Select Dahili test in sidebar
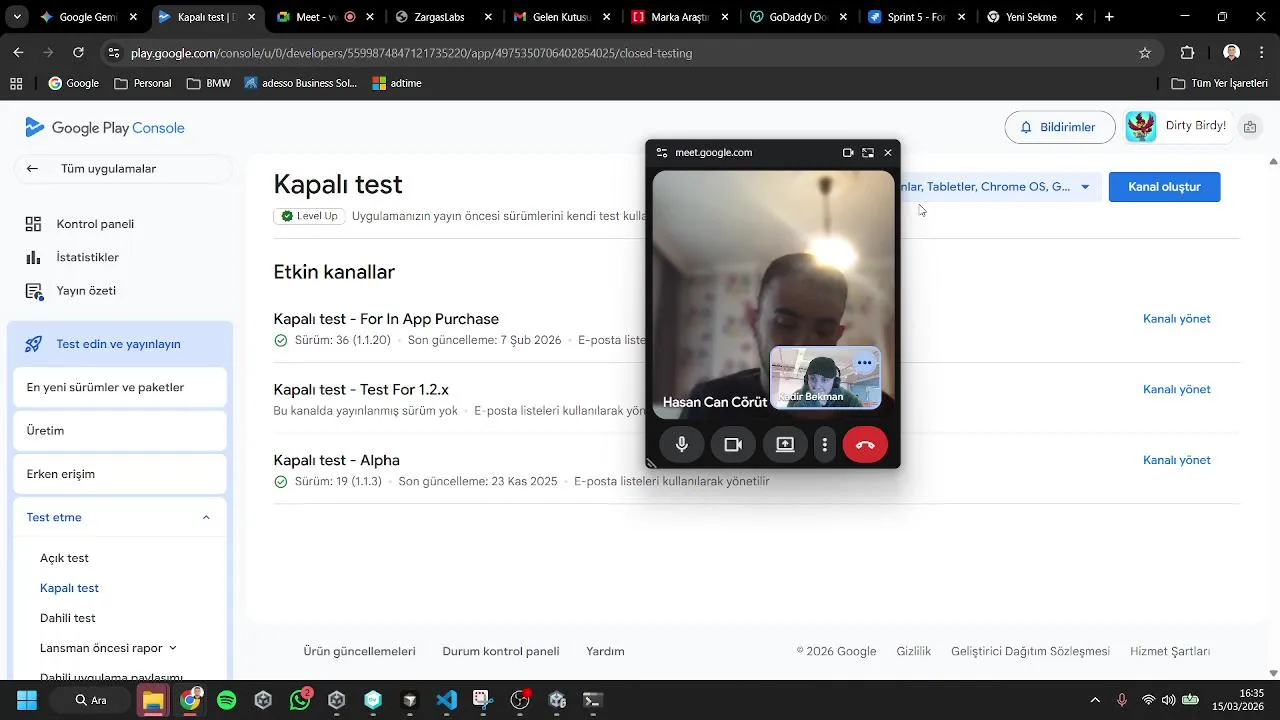1280x720 pixels. [x=67, y=618]
